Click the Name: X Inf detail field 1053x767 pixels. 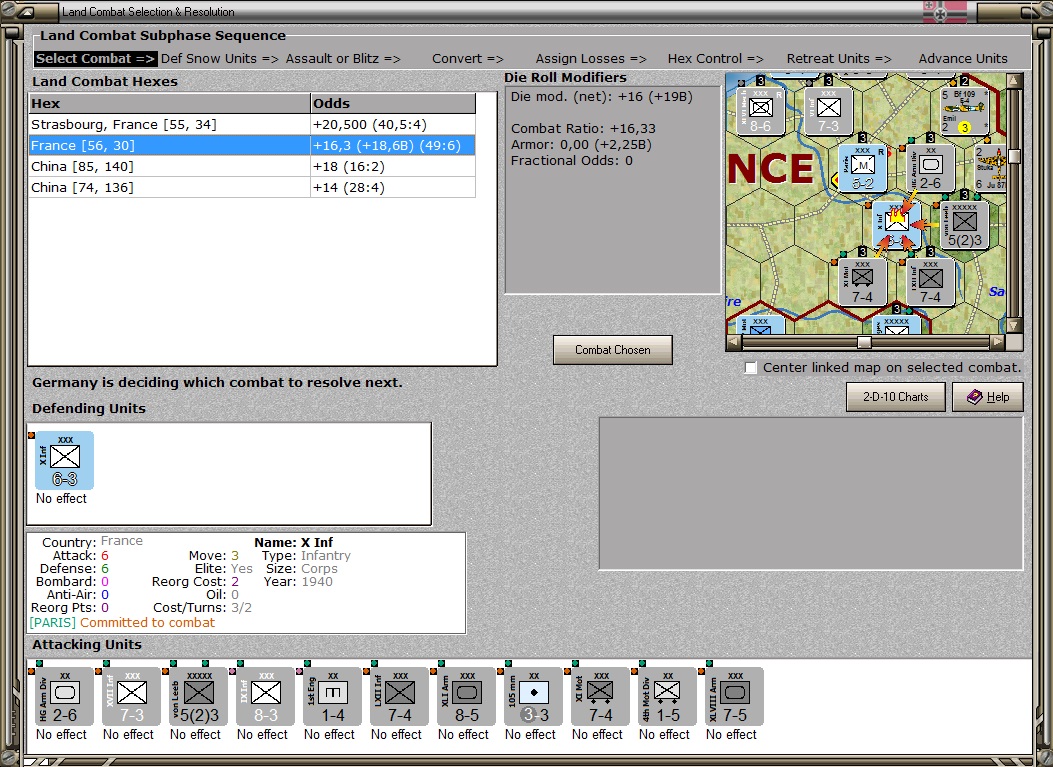[293, 542]
